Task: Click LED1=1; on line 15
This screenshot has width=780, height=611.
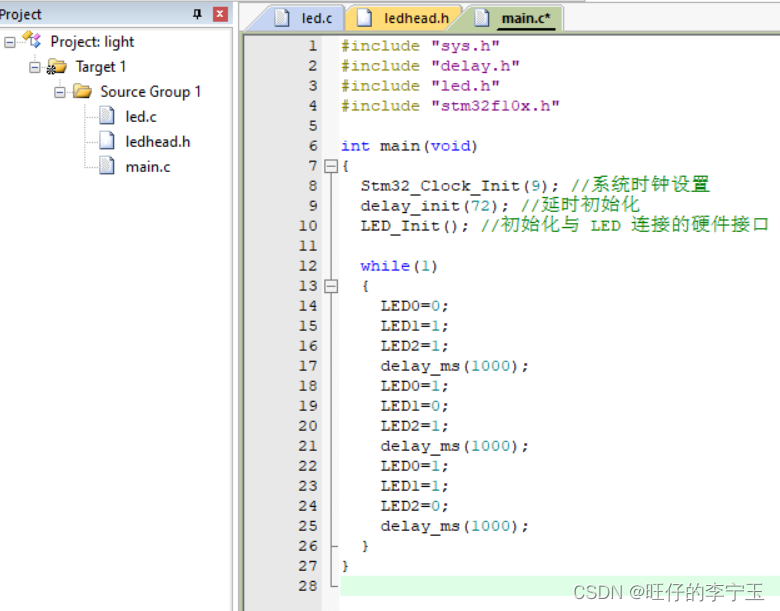Action: click(414, 326)
